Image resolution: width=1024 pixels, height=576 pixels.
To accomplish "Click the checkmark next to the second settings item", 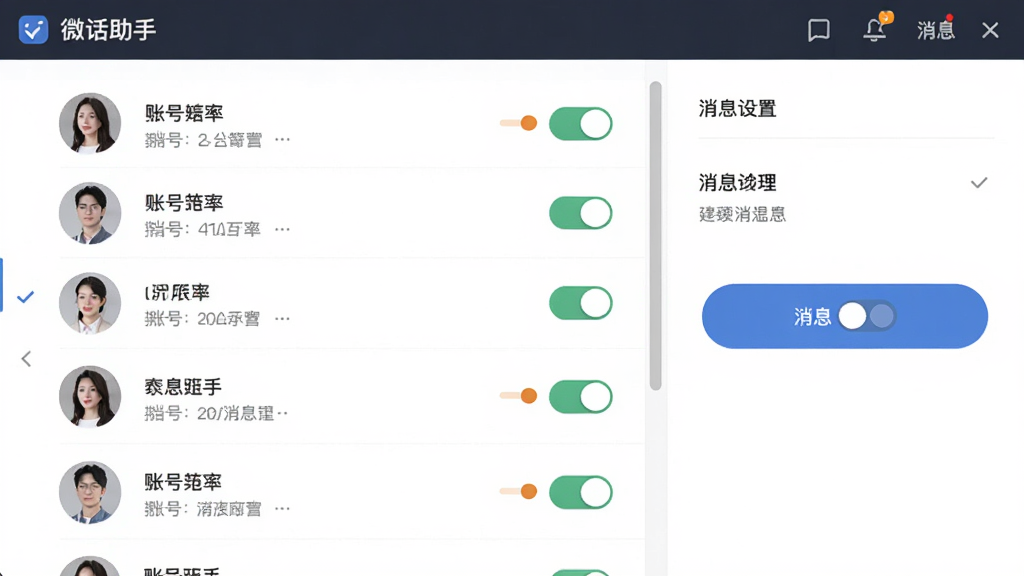I will point(978,183).
